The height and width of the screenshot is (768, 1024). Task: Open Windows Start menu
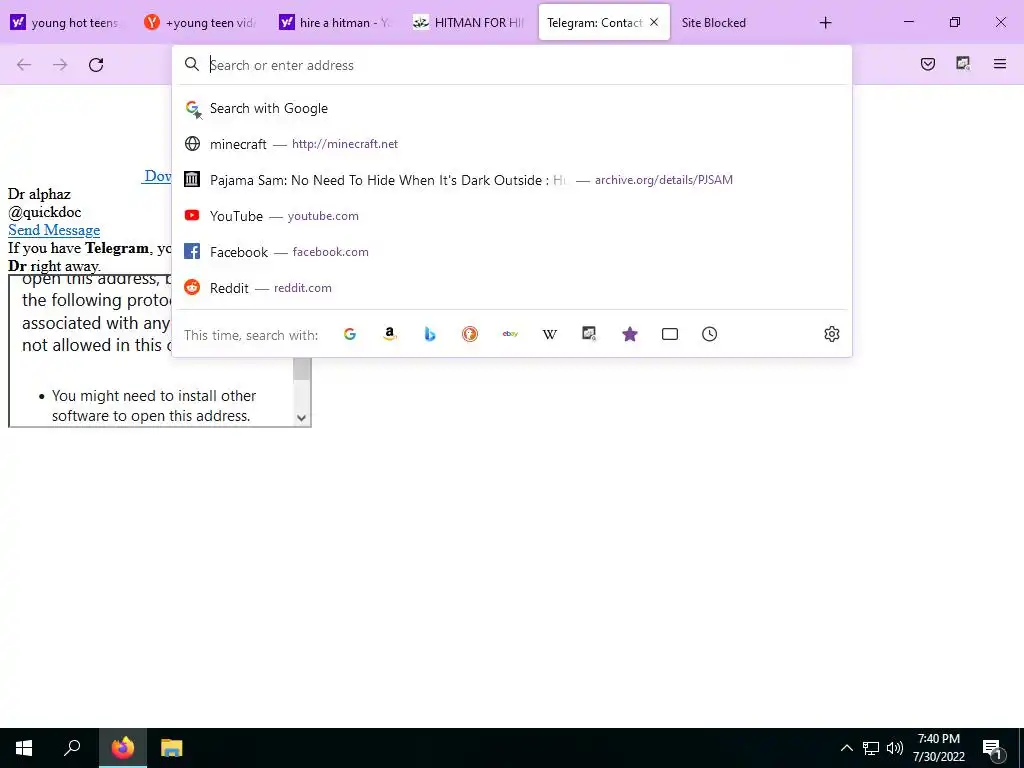pos(24,748)
